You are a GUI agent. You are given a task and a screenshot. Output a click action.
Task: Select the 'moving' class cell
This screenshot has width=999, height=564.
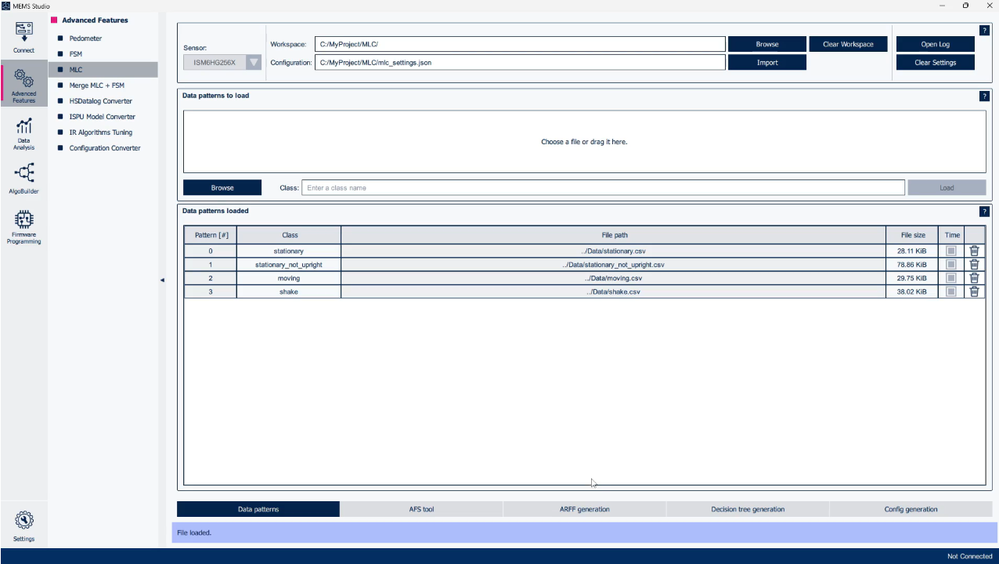[289, 278]
